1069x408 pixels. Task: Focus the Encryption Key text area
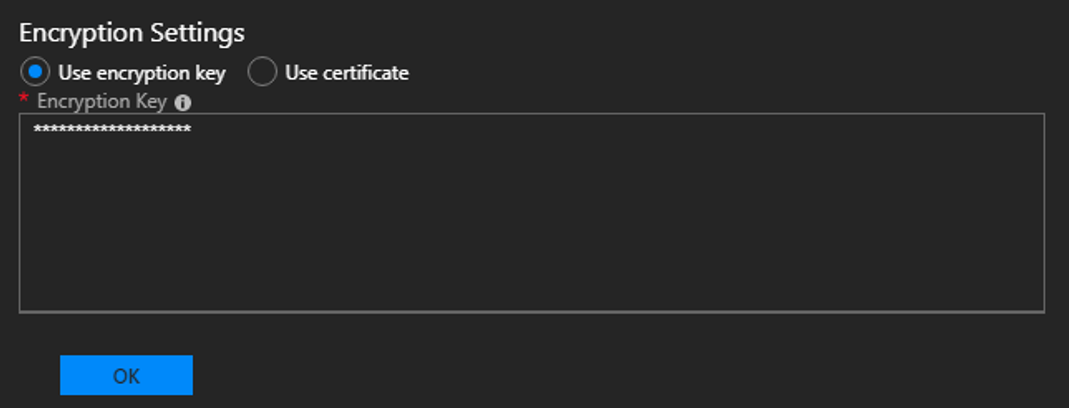point(532,213)
